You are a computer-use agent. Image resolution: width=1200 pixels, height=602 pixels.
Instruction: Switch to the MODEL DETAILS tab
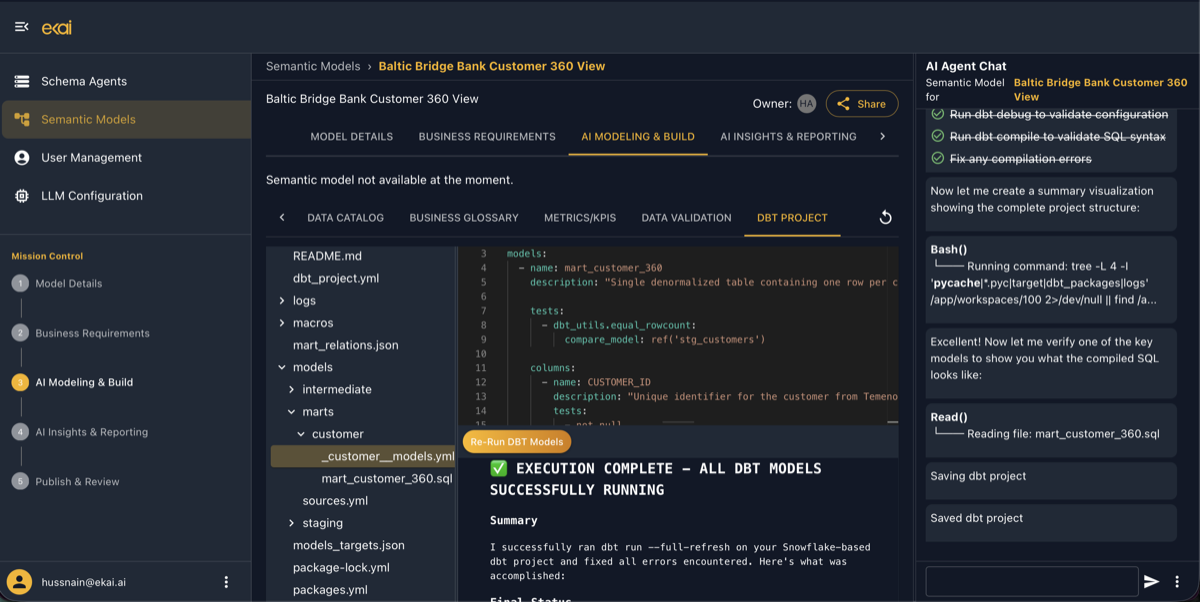pos(352,136)
